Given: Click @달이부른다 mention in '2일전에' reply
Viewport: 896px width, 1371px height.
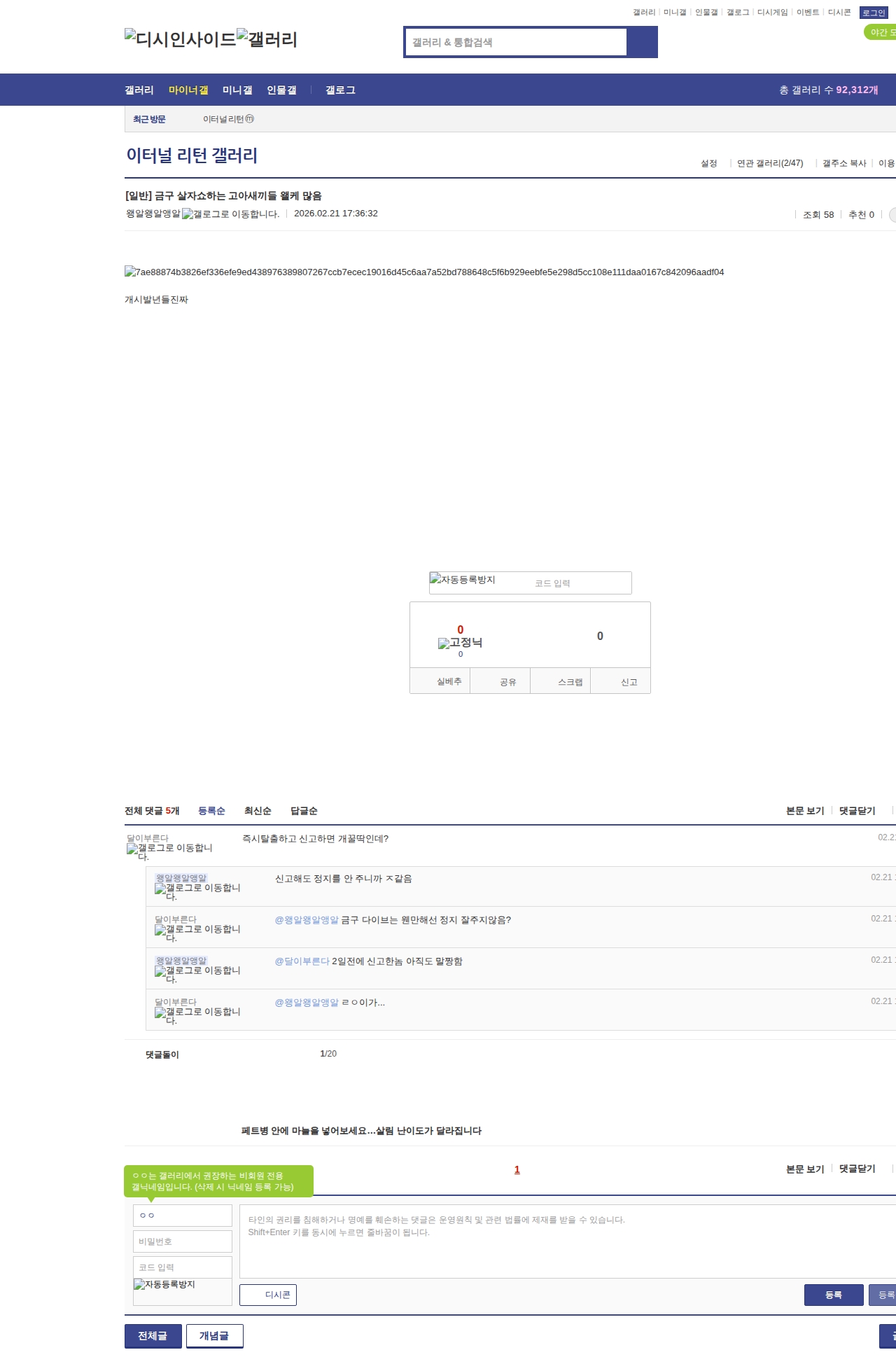Looking at the screenshot, I should (302, 961).
